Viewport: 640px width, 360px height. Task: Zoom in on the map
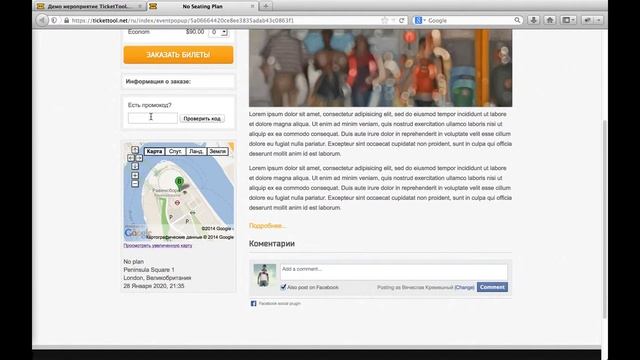point(135,176)
